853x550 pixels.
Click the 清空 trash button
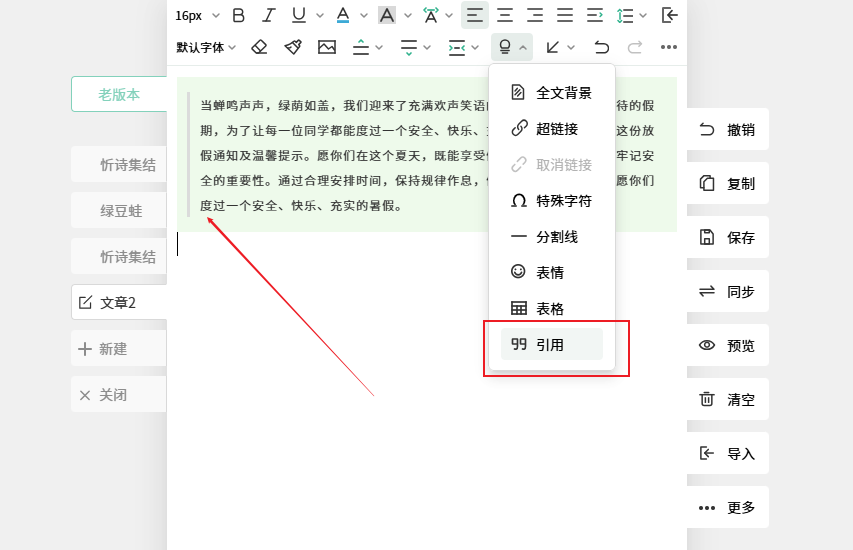tap(728, 399)
